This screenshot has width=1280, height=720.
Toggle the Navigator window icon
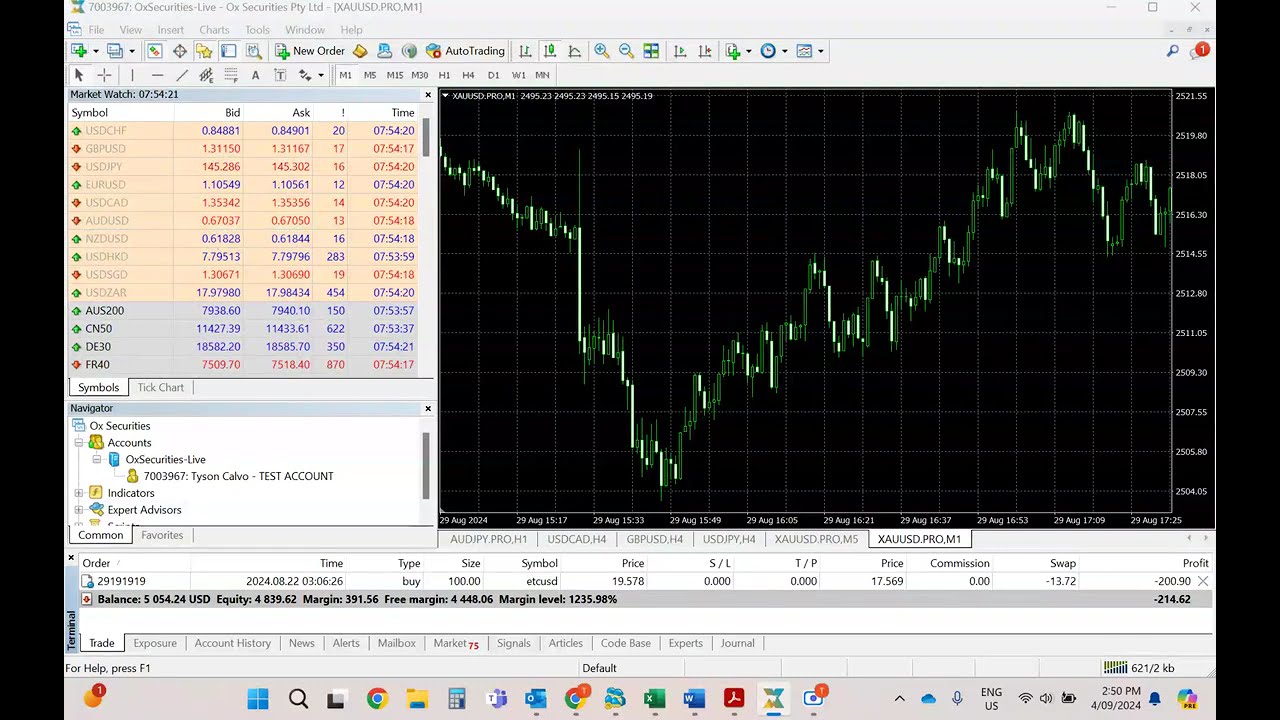pyautogui.click(x=204, y=51)
